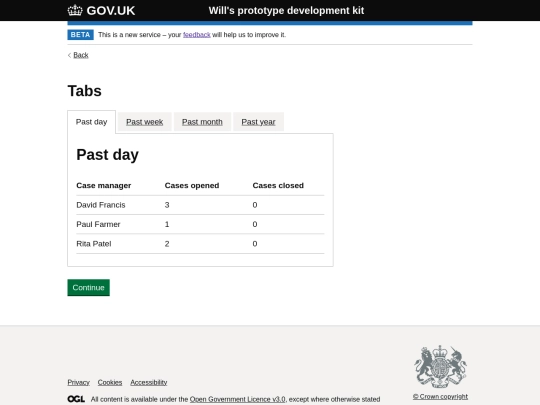Switch to the Past month tab

202,122
